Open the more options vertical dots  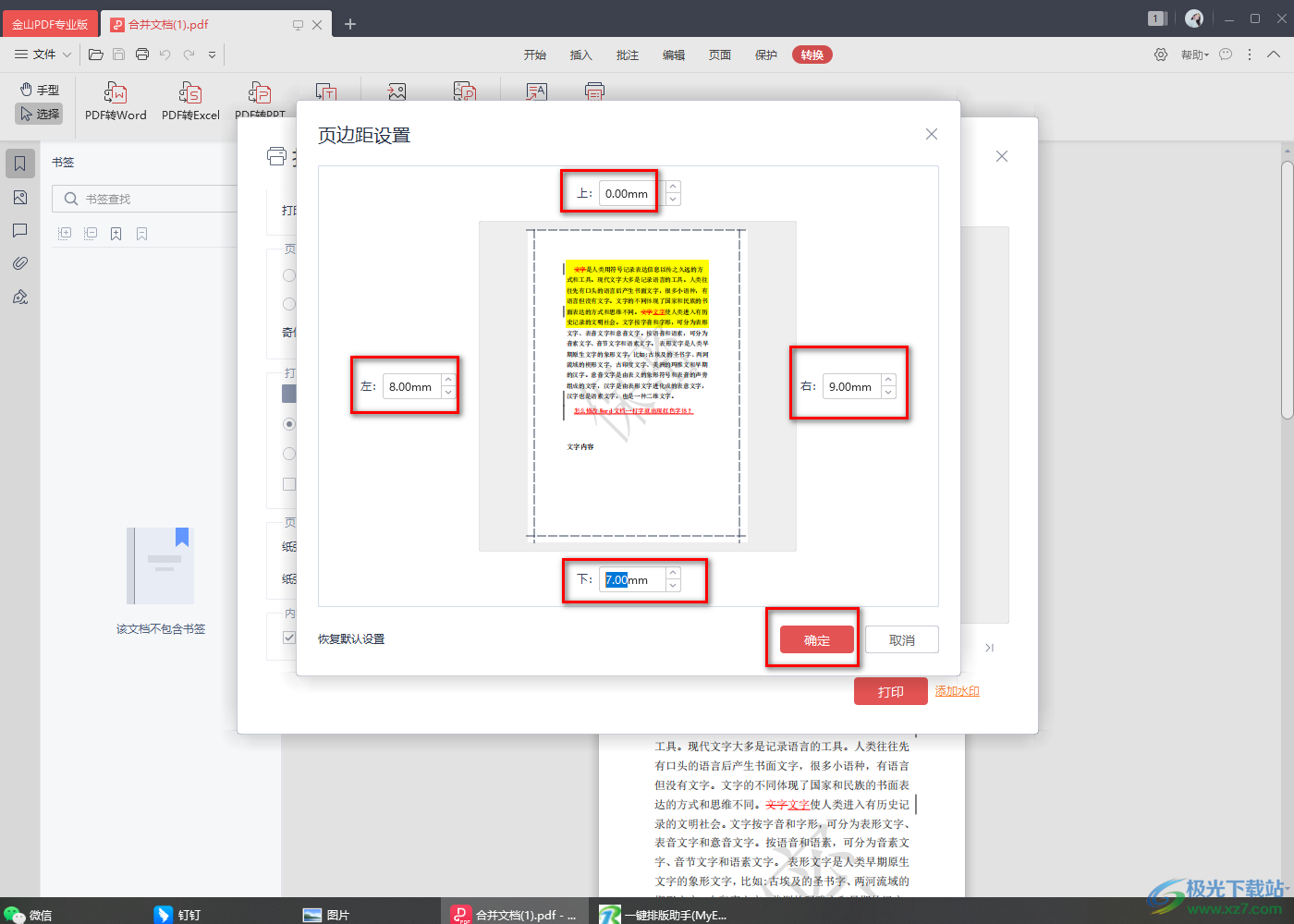coord(1250,55)
